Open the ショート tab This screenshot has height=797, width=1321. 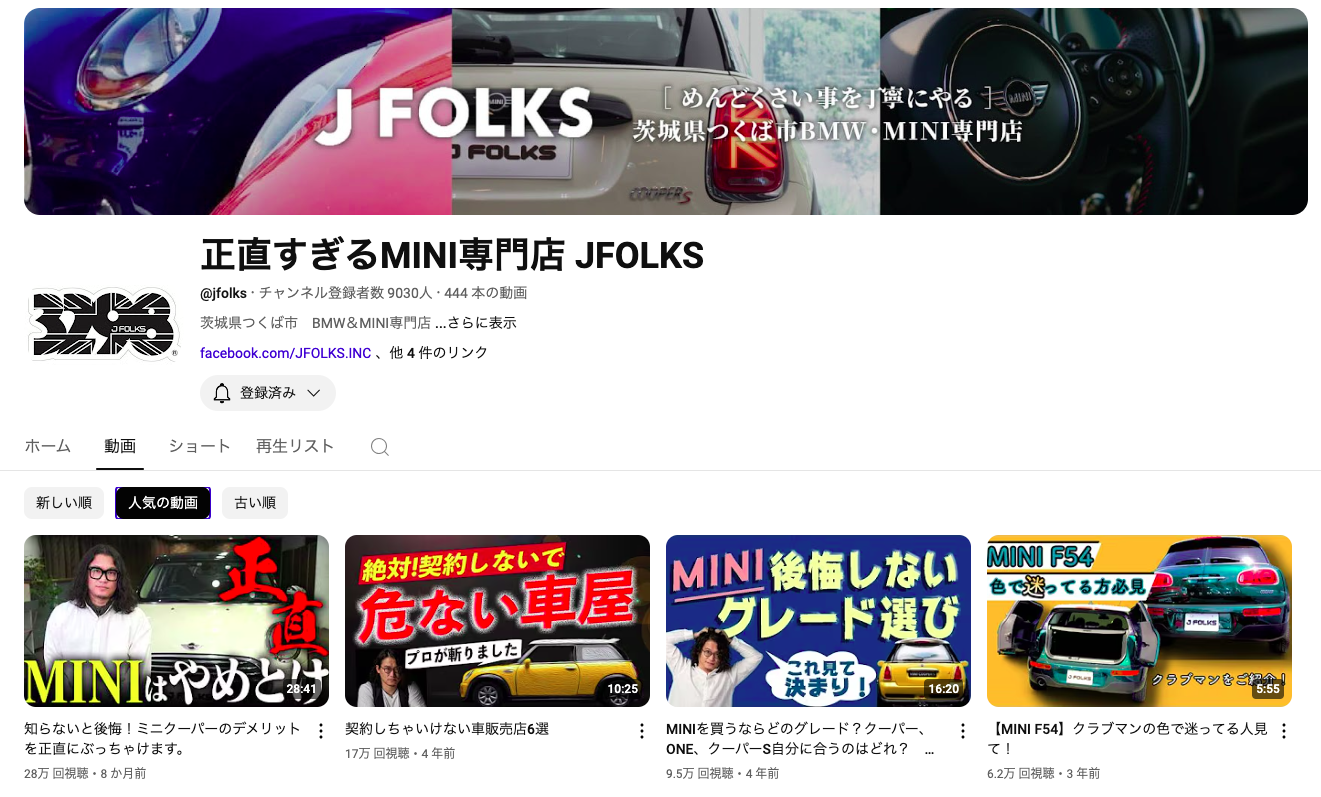[200, 446]
